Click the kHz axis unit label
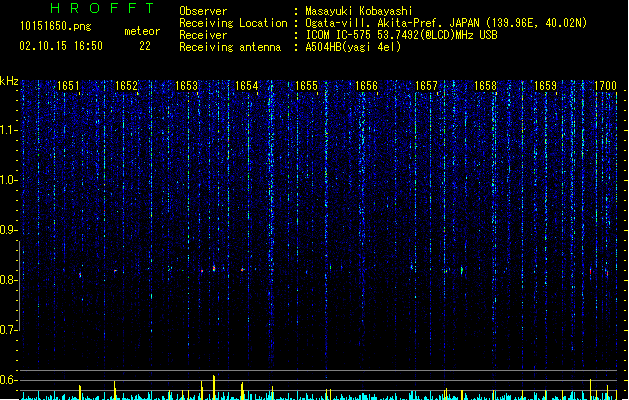This screenshot has width=629, height=400. [x=9, y=81]
